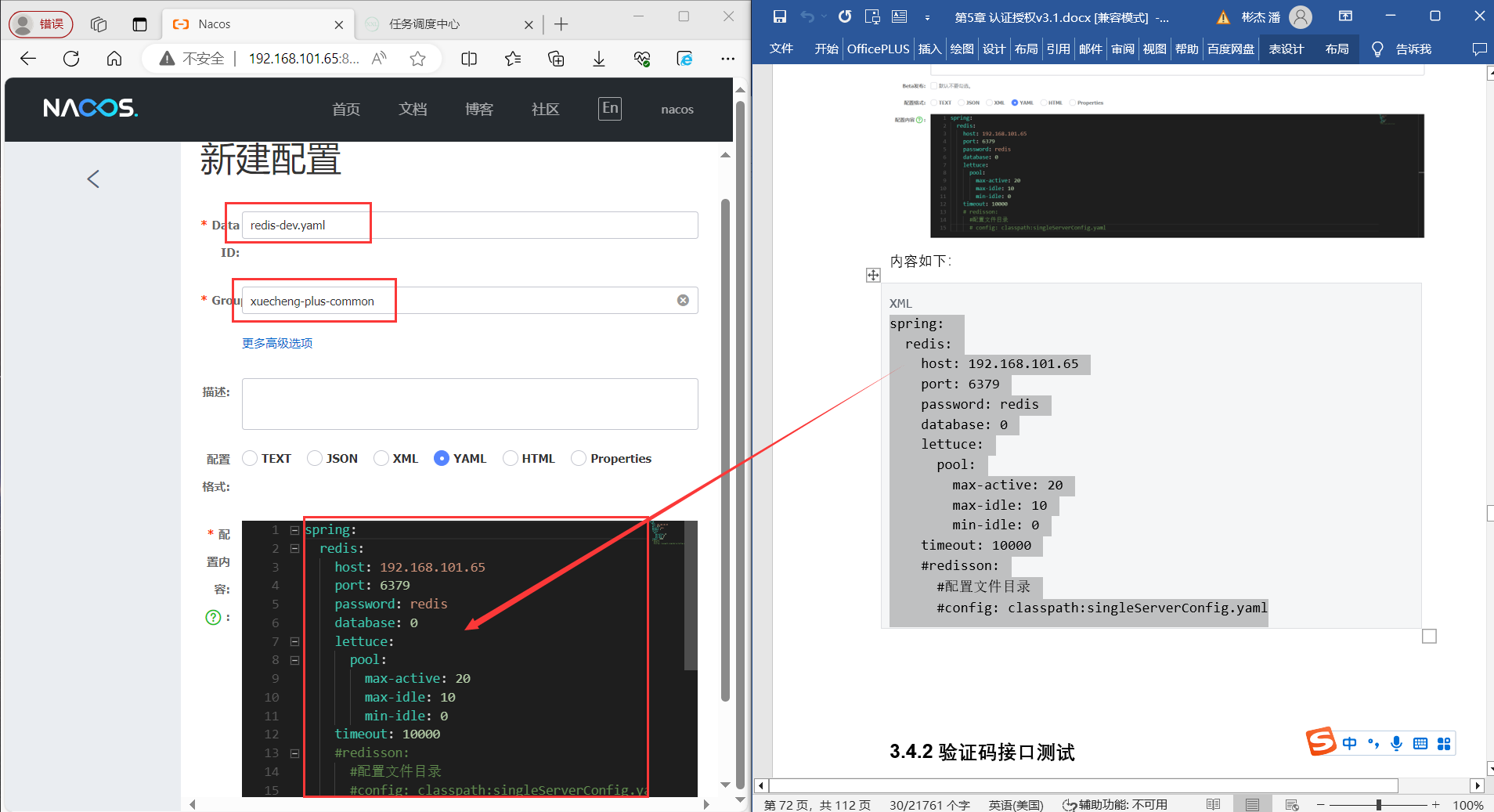Collapse the #redisson: code fold
Viewport: 1494px width, 812px height.
[294, 753]
